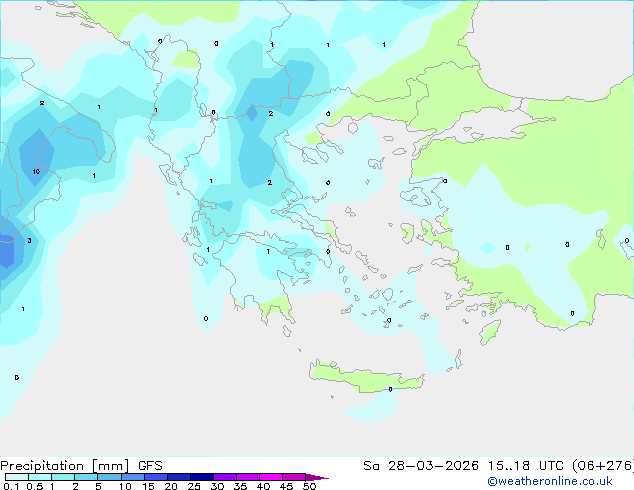
Task: Click the 30–35 mm violet legend swatch
Action: [225, 477]
